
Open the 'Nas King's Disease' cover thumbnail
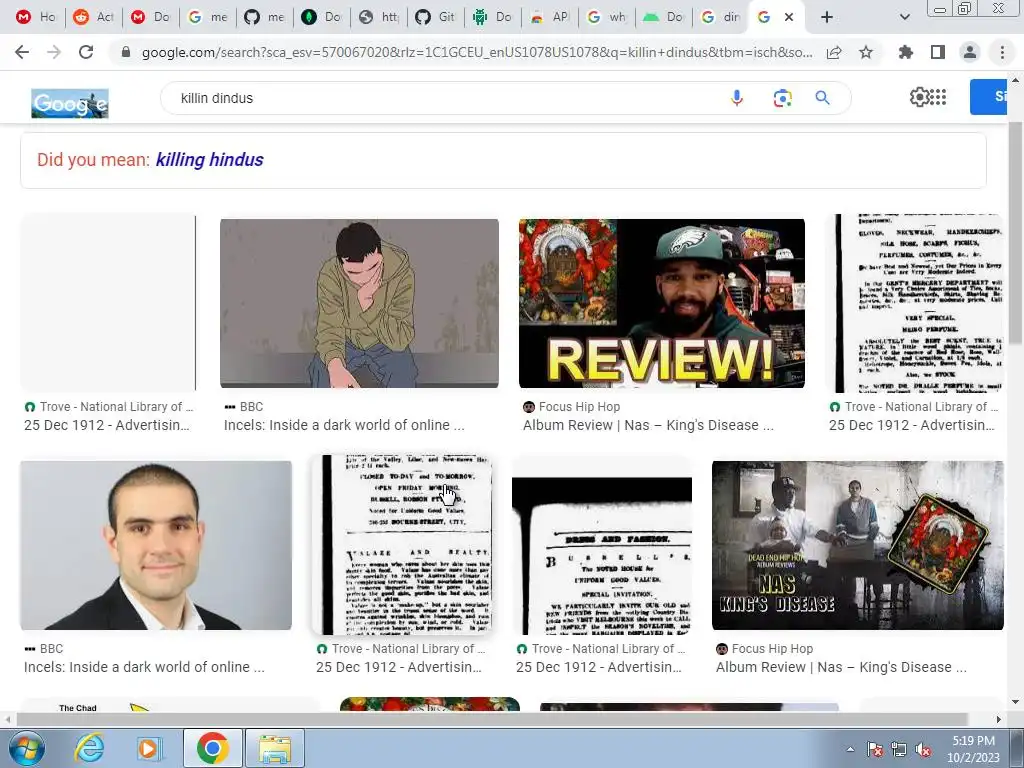pyautogui.click(x=857, y=545)
